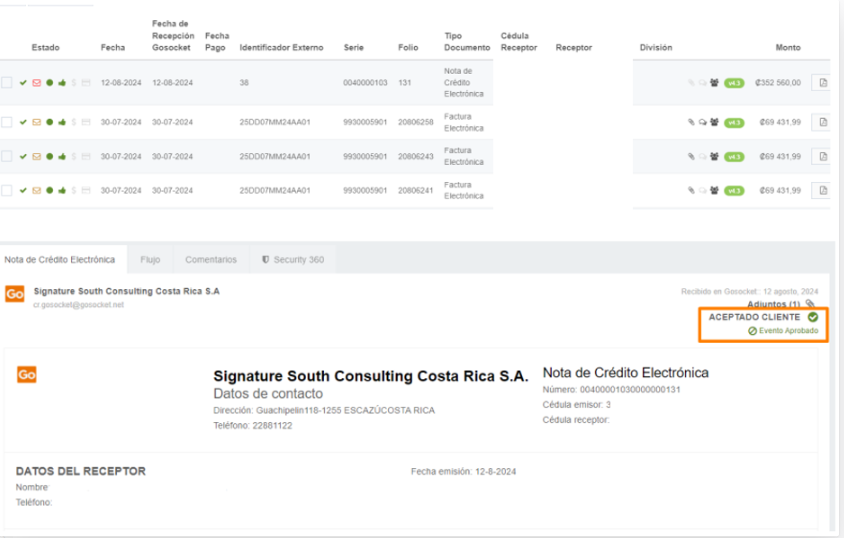Open the PDF document for folio 131
The width and height of the screenshot is (844, 538).
click(x=822, y=82)
